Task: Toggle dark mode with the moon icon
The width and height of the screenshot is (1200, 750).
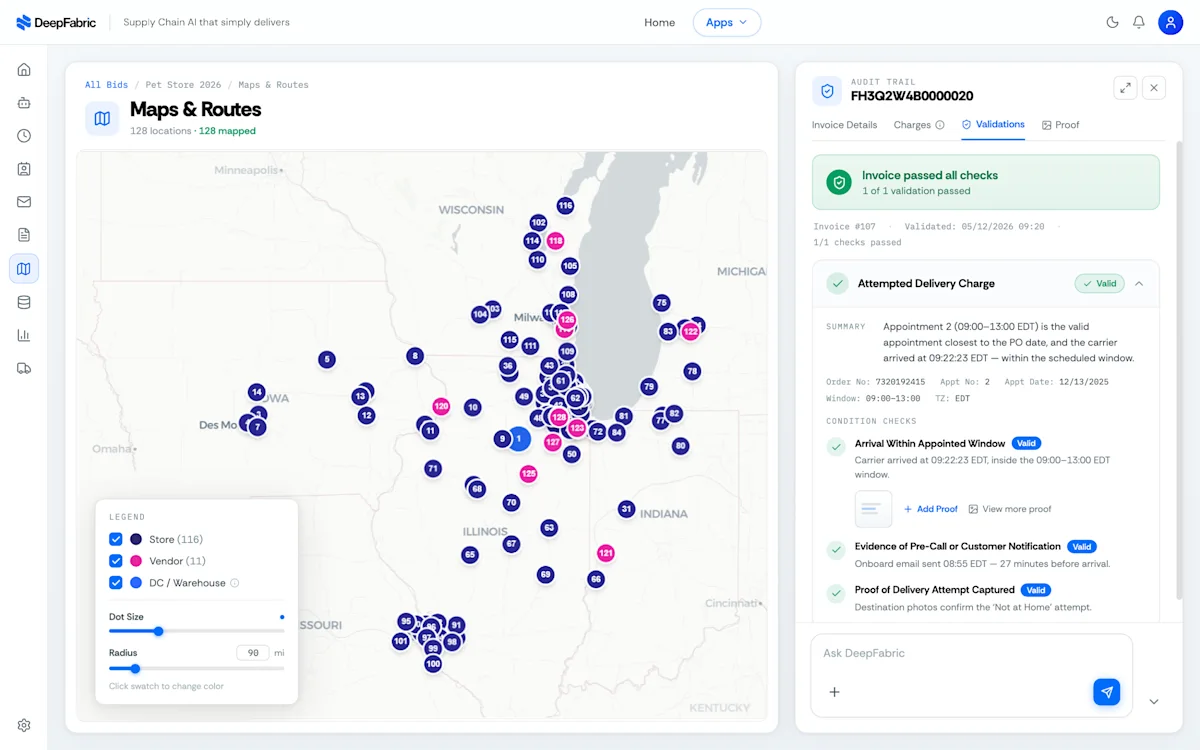Action: point(1112,22)
